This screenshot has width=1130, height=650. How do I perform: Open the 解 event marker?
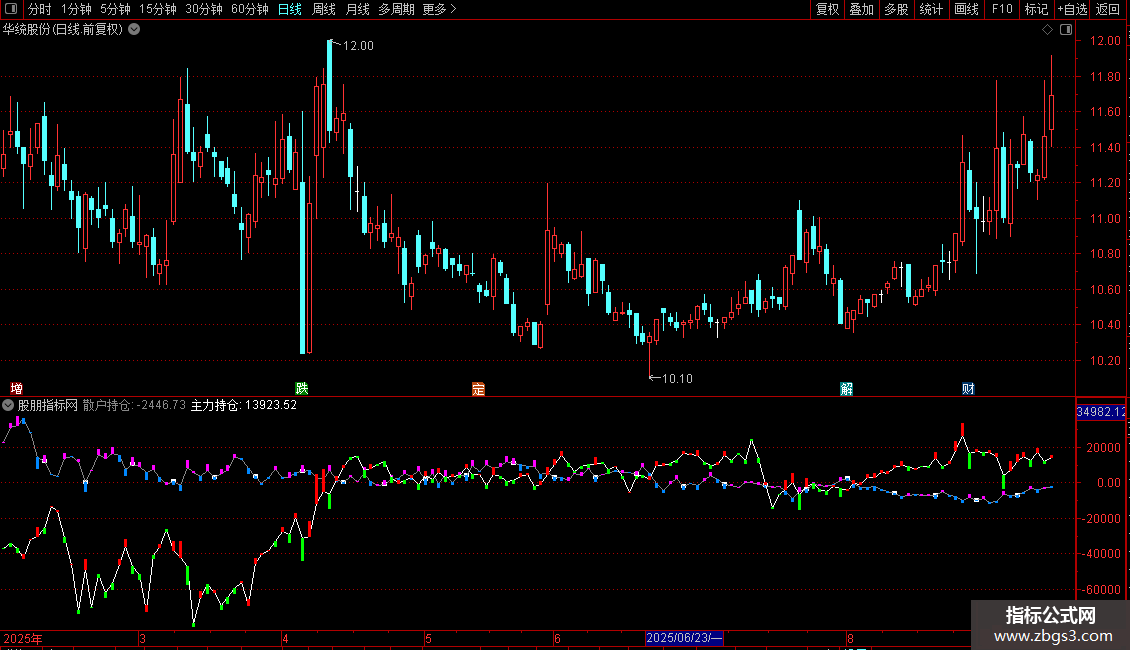(x=846, y=388)
